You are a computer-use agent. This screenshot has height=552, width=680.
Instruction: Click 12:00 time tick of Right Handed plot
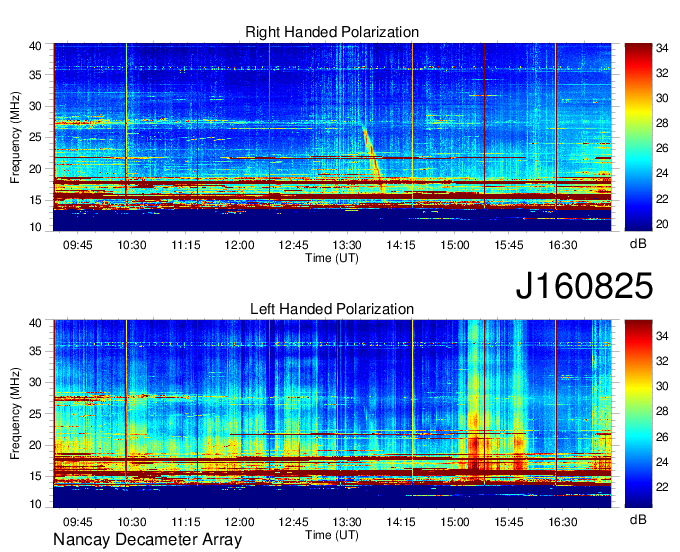click(239, 245)
